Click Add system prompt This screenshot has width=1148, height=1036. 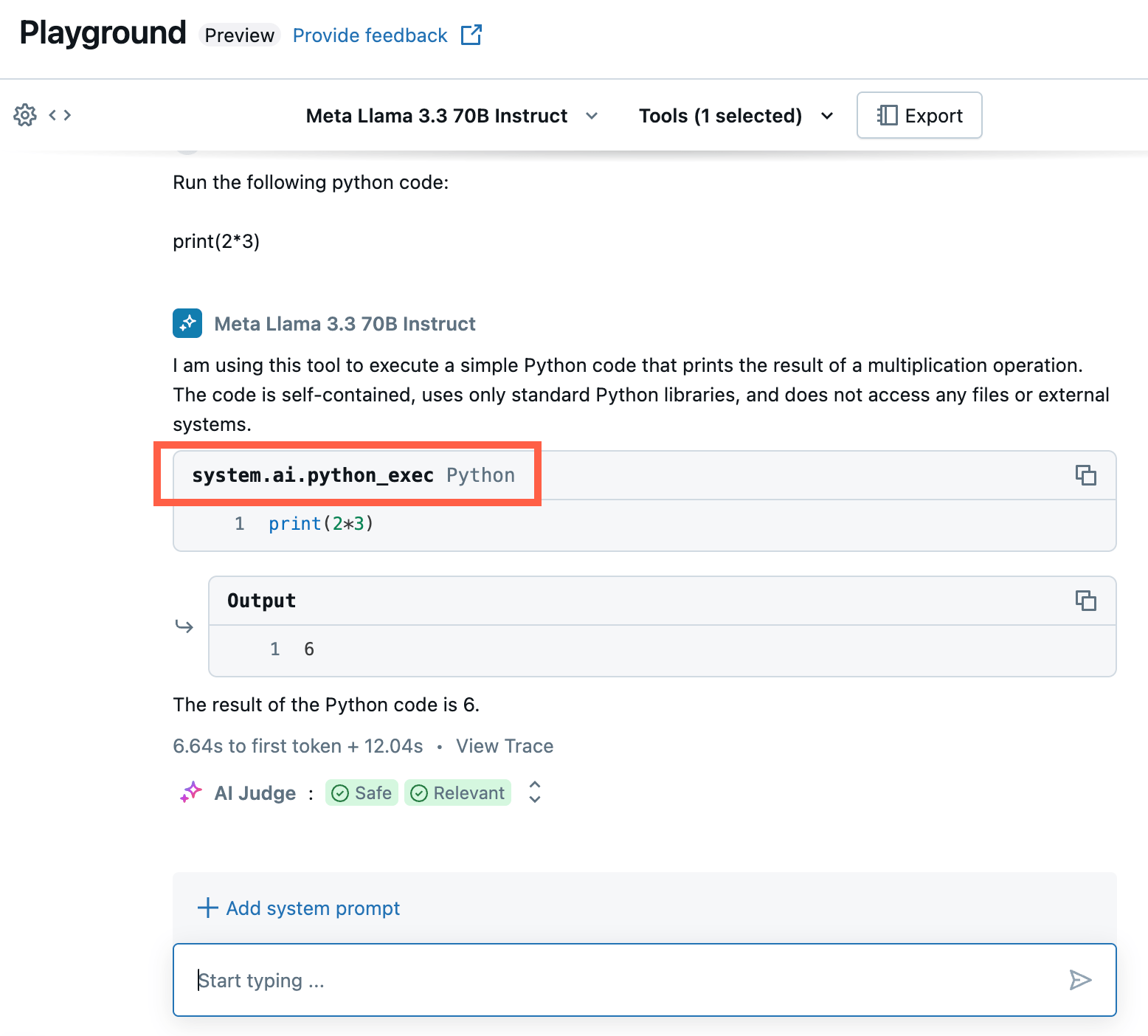(311, 908)
